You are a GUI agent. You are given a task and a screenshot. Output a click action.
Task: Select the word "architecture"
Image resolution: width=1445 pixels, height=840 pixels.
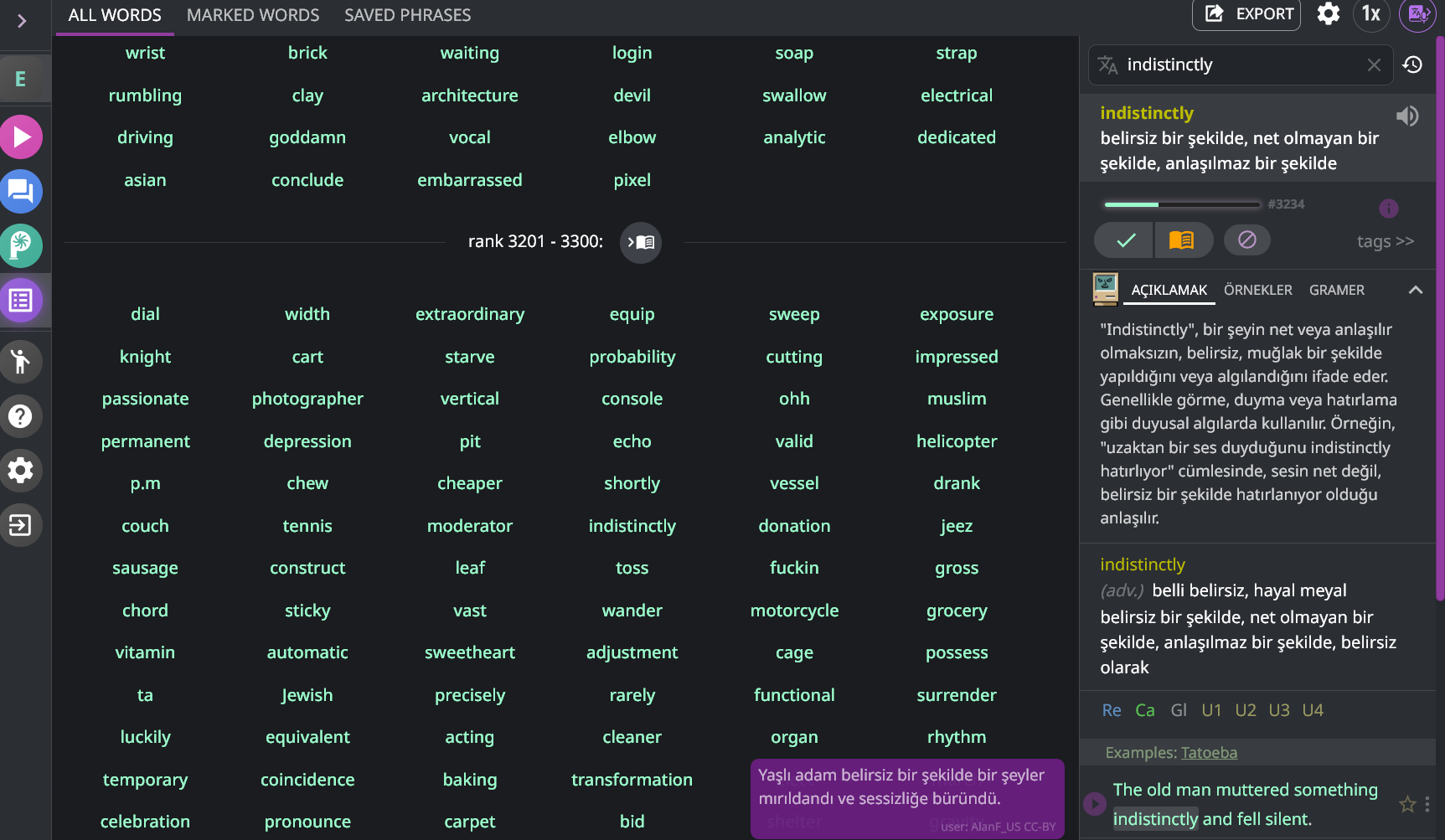470,95
